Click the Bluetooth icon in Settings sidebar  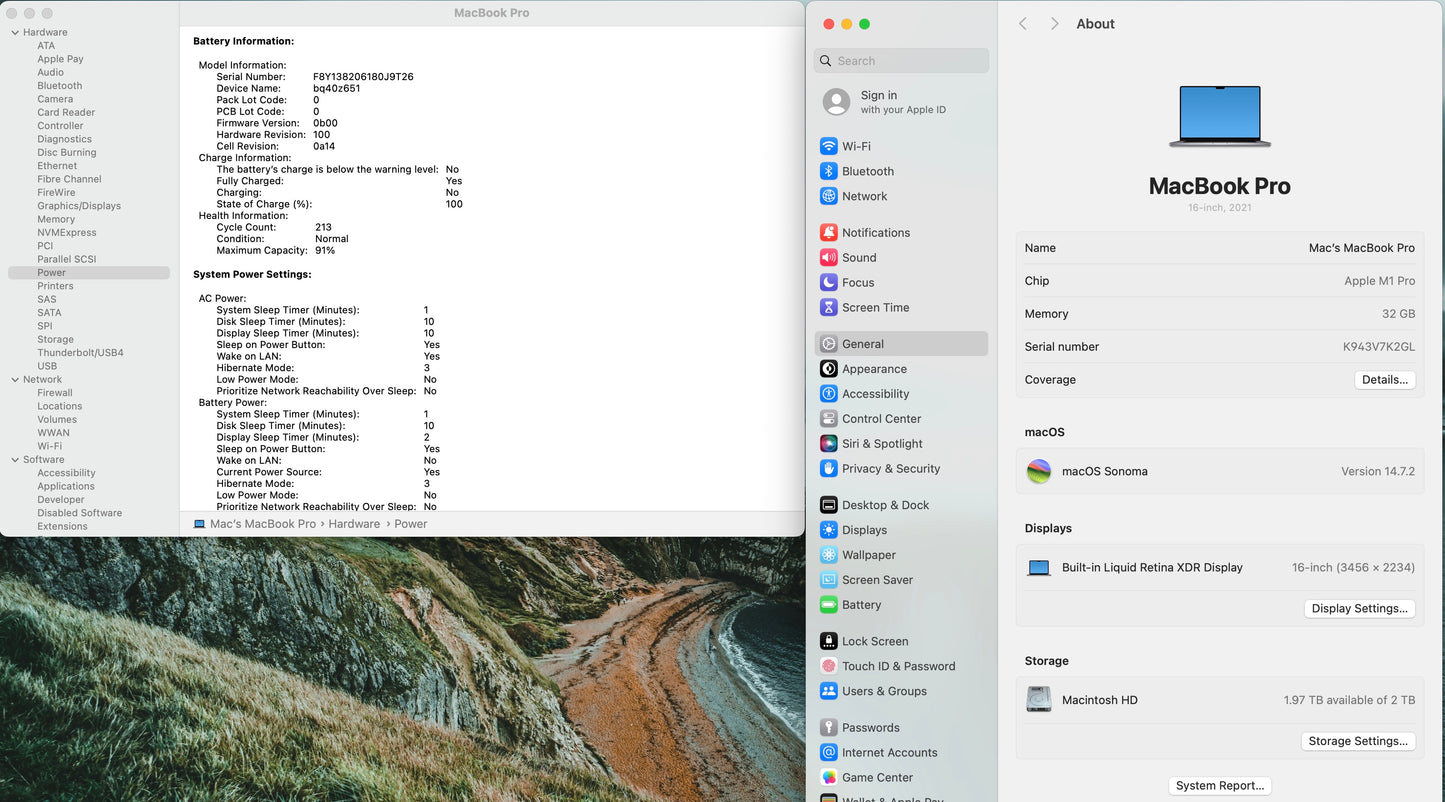828,171
